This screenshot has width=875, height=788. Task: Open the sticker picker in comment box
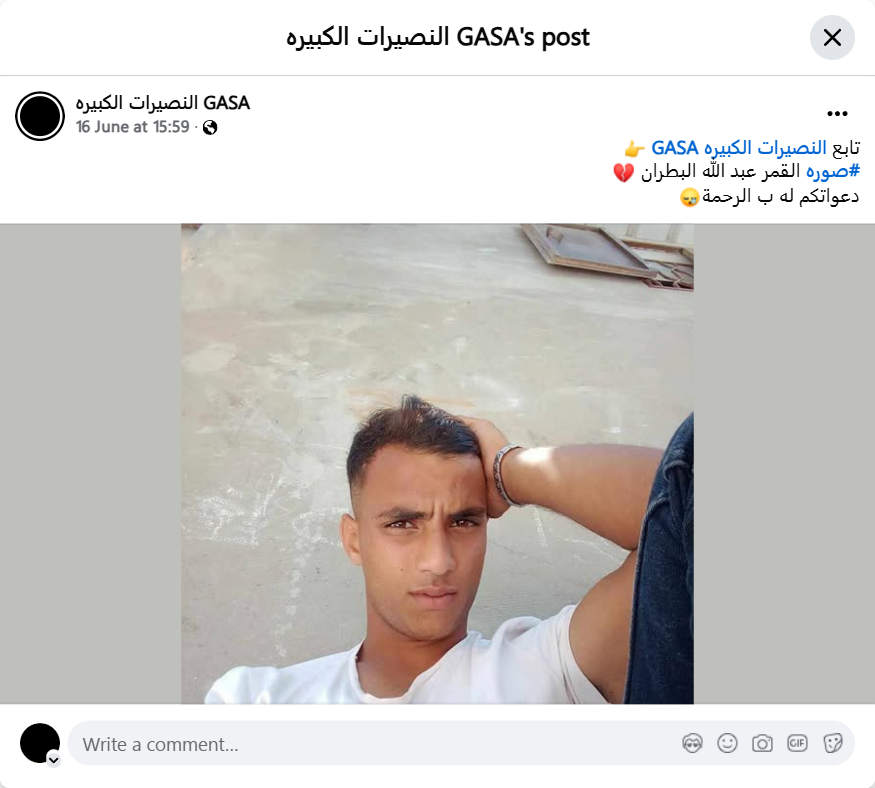[x=832, y=743]
